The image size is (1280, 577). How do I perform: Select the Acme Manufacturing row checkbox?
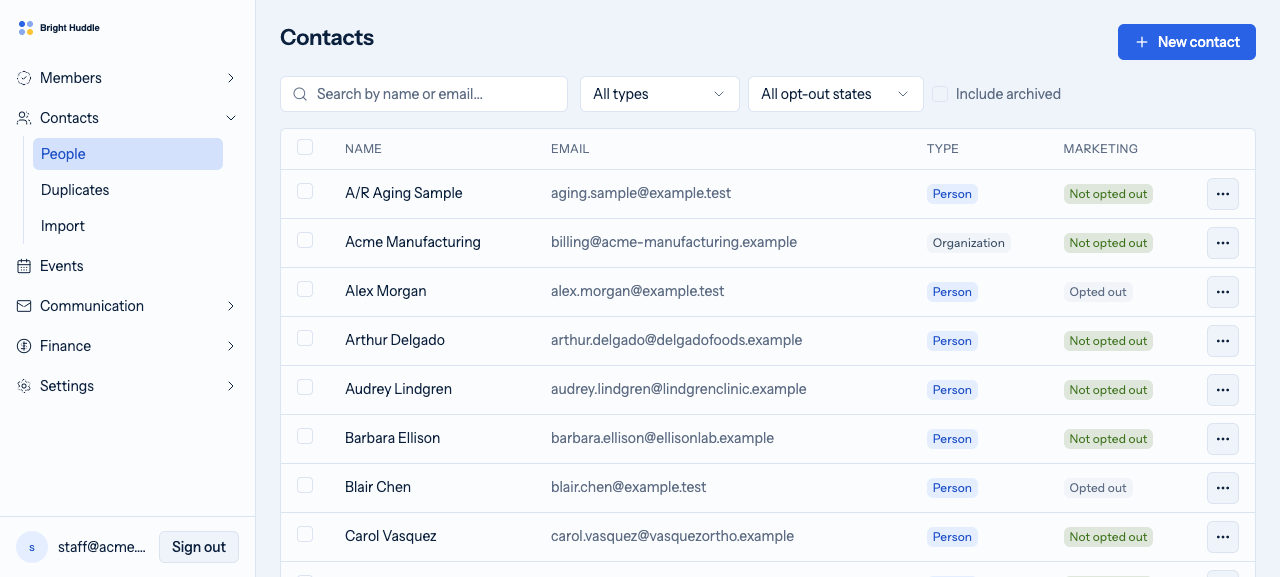click(x=305, y=240)
